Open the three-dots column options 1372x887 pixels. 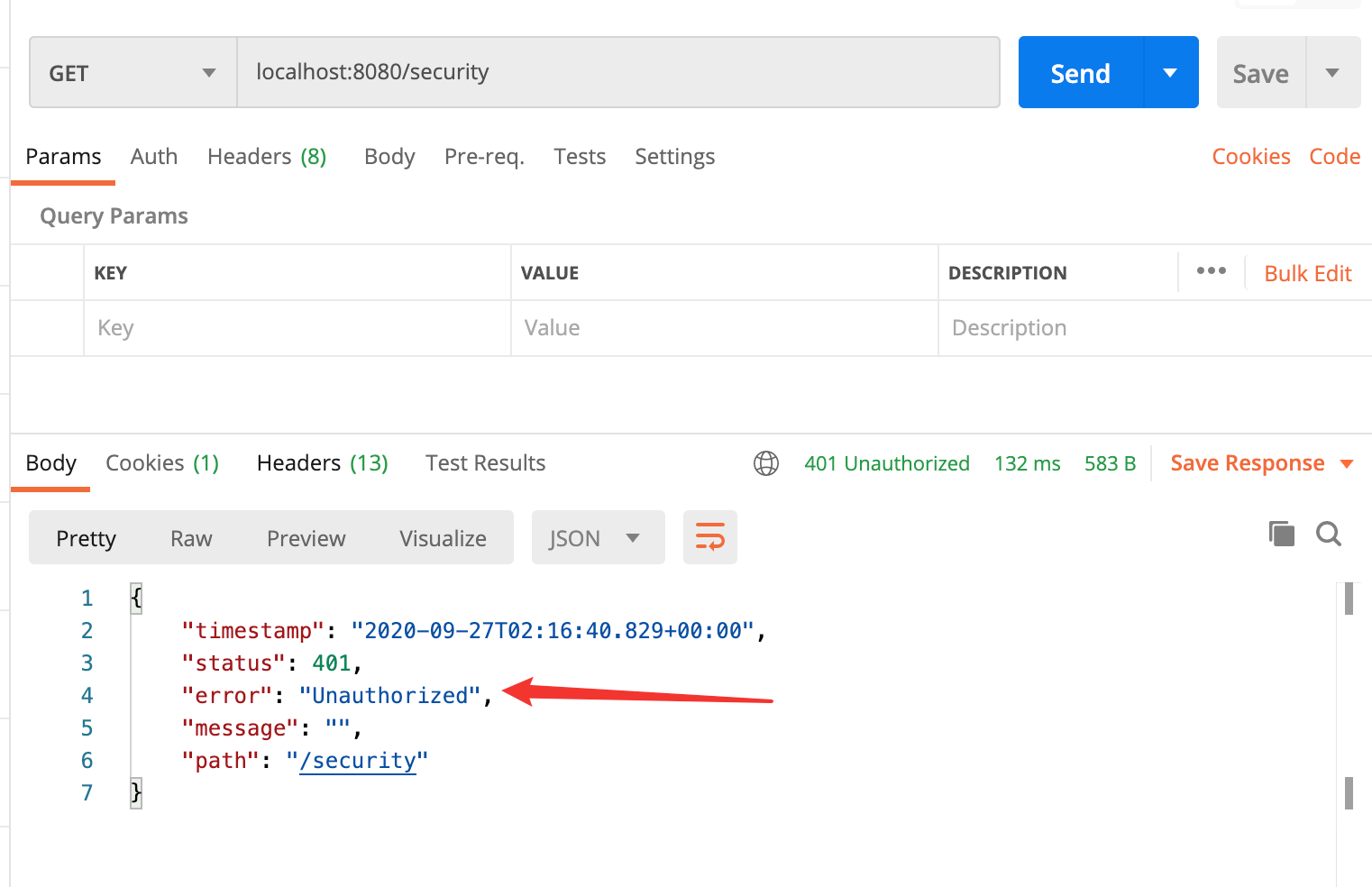(x=1211, y=271)
